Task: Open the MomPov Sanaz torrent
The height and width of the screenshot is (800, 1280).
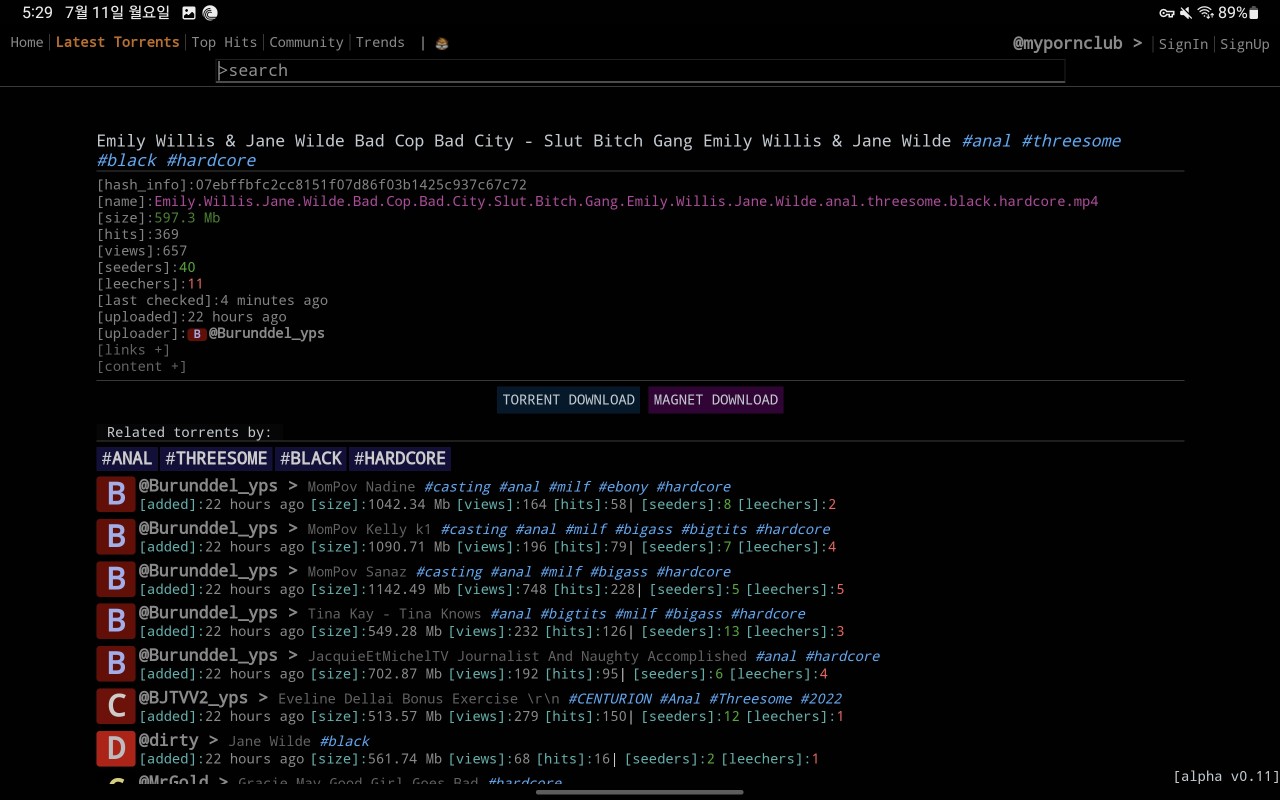Action: pos(357,572)
